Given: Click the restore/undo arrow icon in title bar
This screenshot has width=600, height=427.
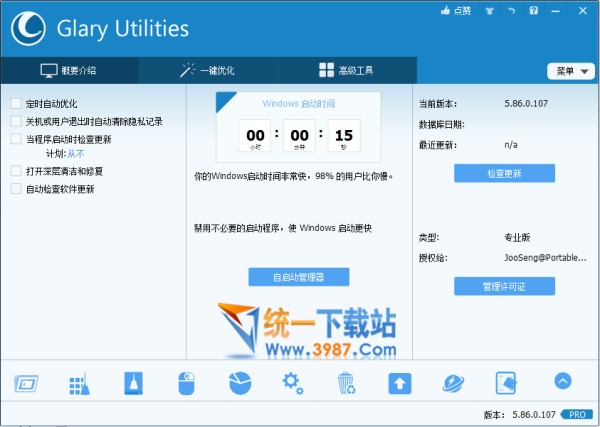Looking at the screenshot, I should (512, 11).
